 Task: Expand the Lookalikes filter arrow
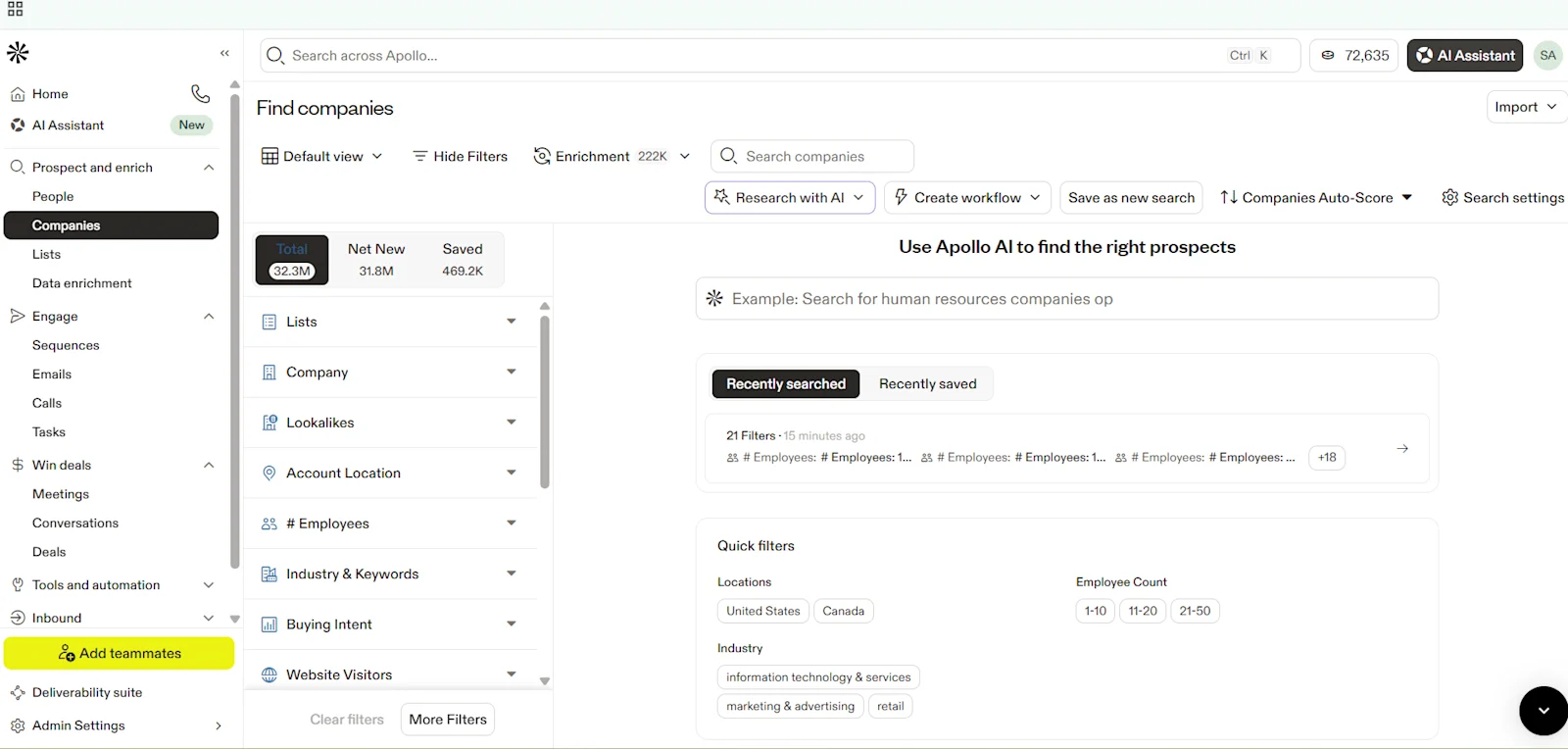[x=511, y=423]
